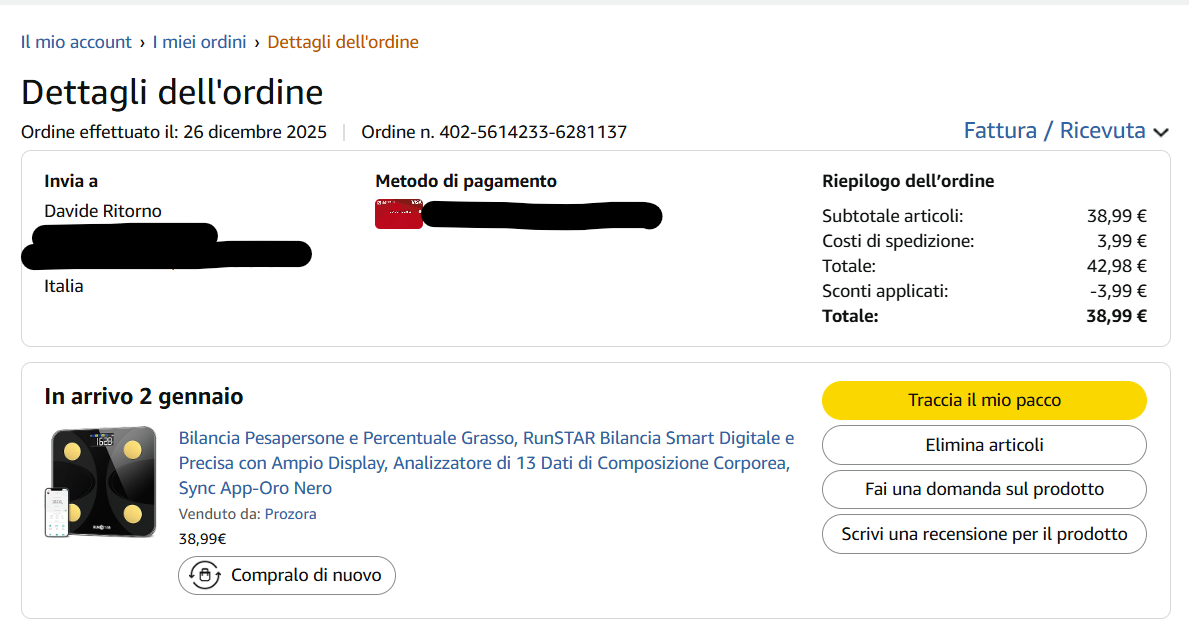Click the In arrivo 2 gennaio heading

(x=144, y=397)
